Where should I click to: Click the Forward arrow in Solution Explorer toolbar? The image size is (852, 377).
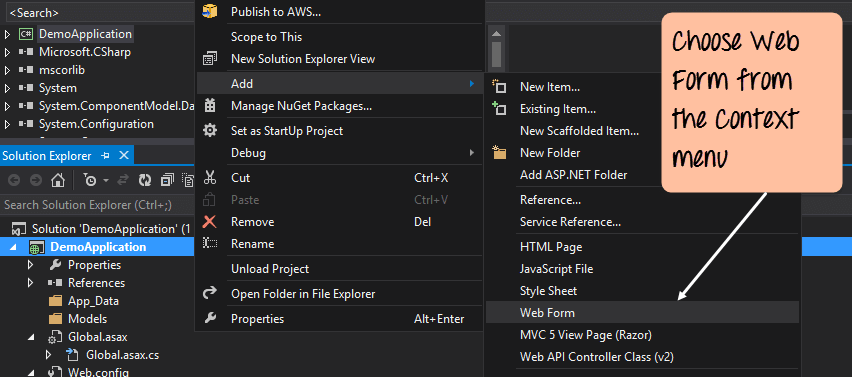pos(36,180)
